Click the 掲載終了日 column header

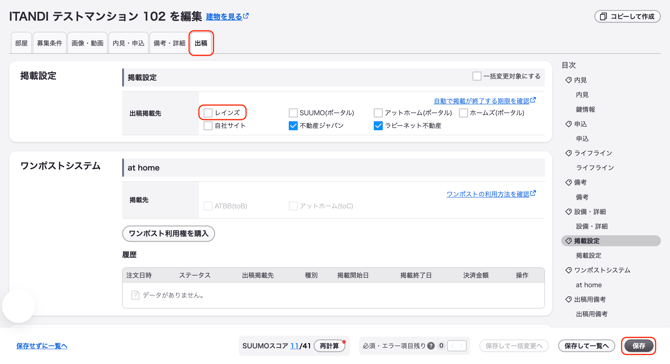tap(416, 276)
